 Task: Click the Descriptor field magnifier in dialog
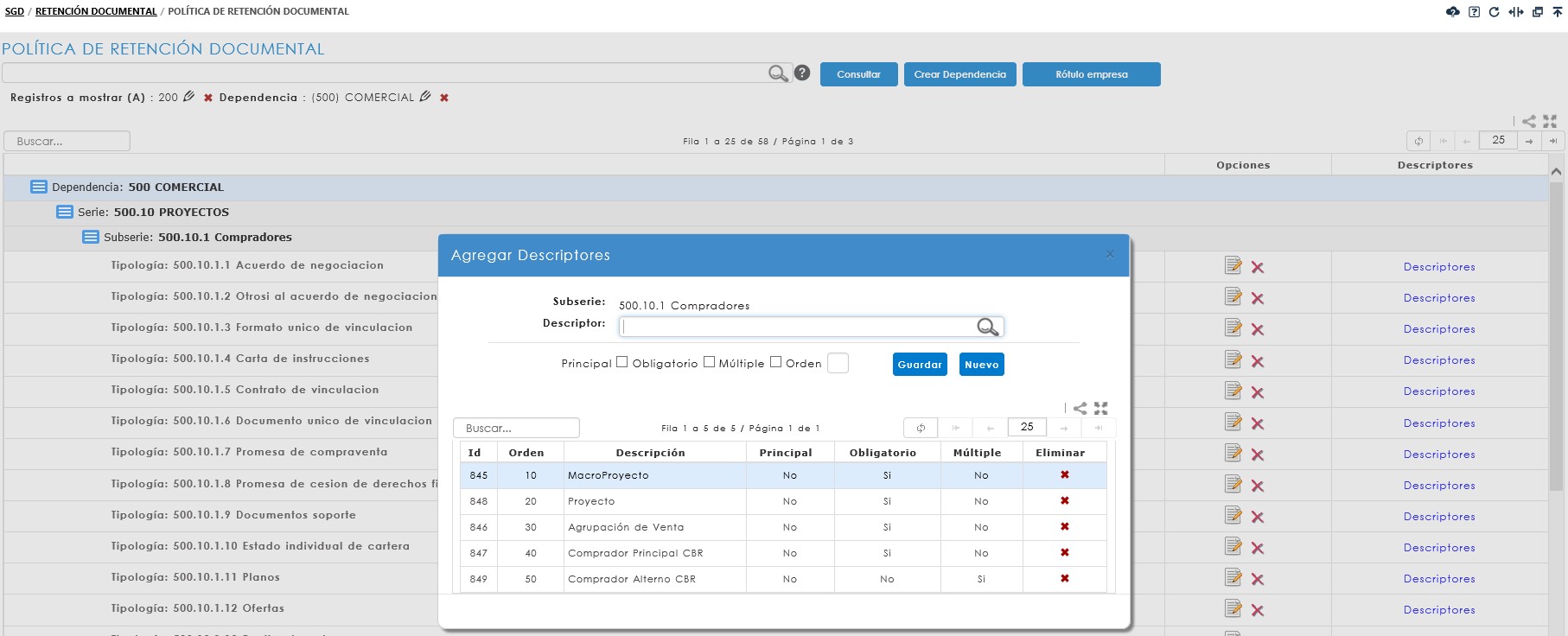[988, 327]
